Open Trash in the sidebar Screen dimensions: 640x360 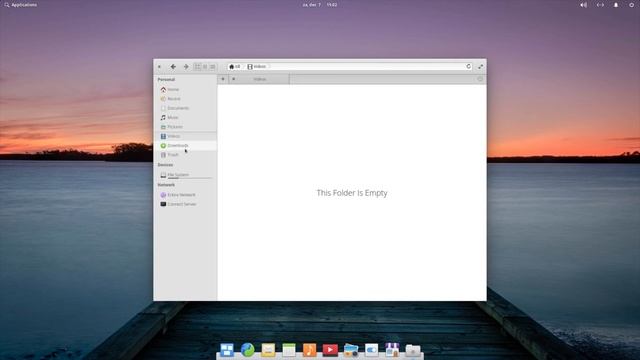coord(186,155)
